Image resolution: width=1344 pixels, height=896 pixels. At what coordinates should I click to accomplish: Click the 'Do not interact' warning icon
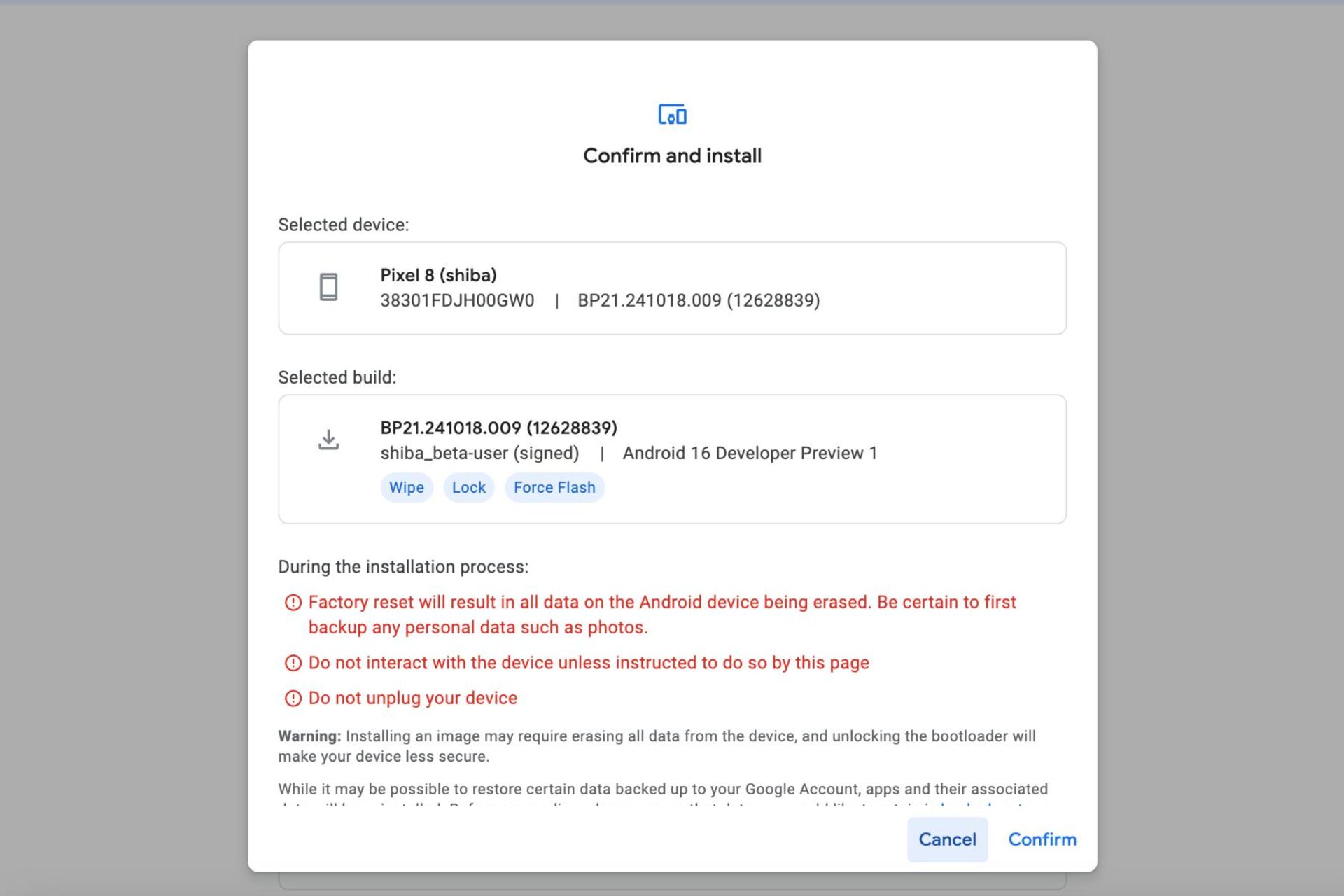point(293,663)
